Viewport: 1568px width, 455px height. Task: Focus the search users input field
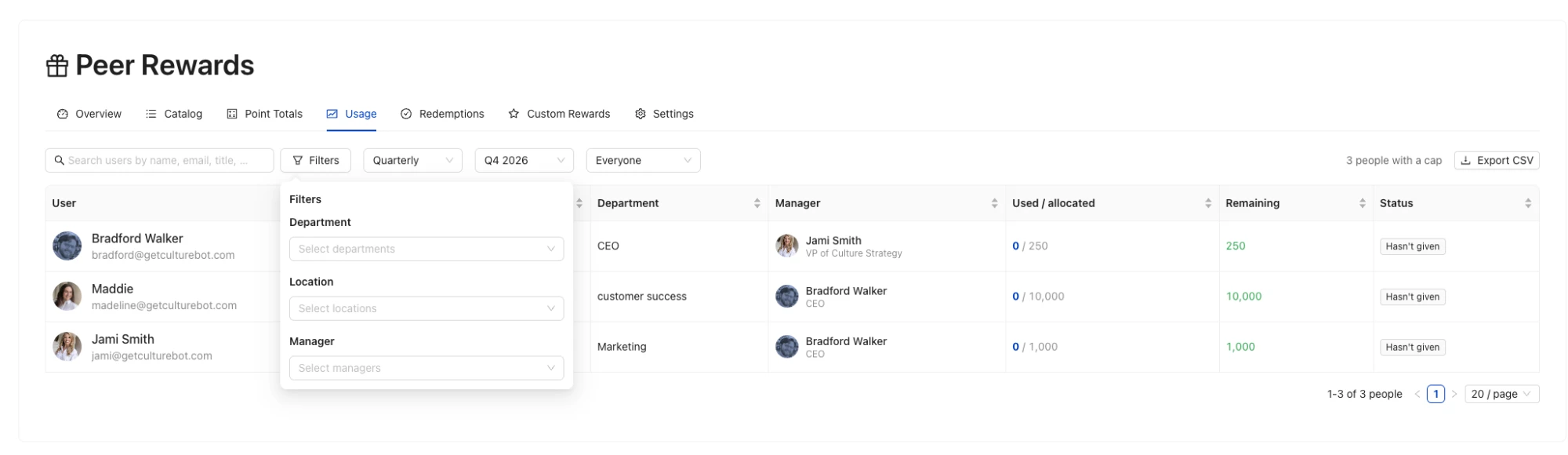pyautogui.click(x=160, y=160)
